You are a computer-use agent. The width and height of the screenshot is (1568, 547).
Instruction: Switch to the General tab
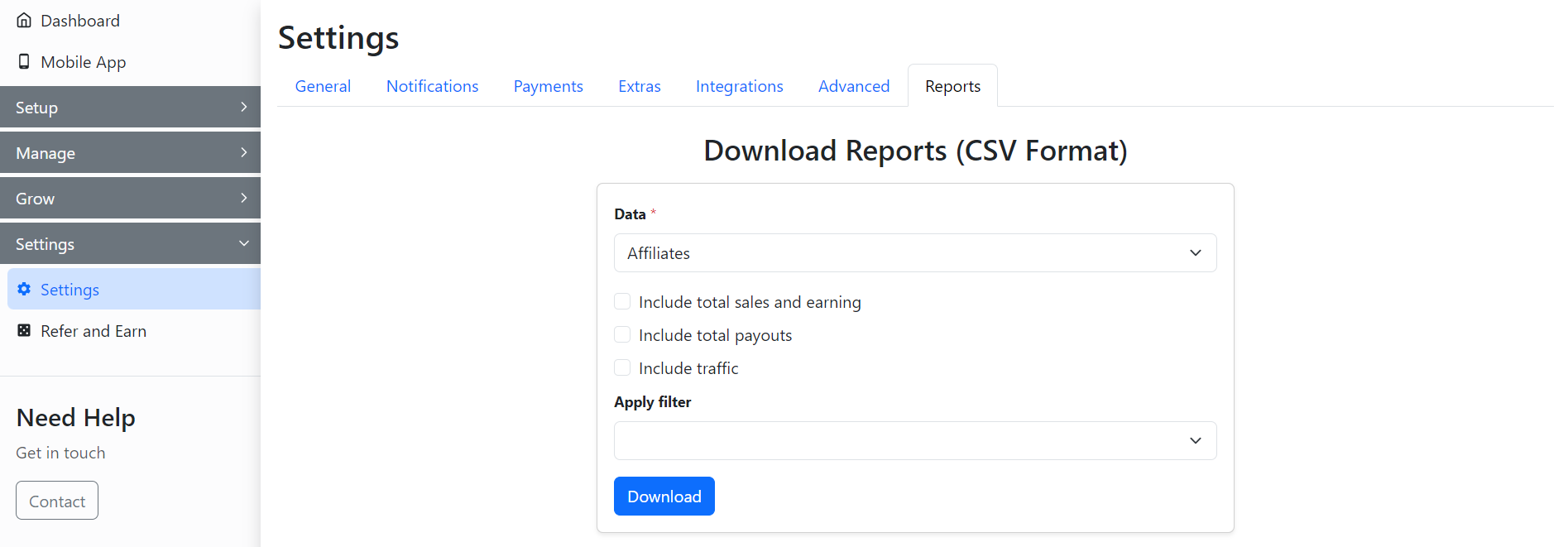click(323, 86)
